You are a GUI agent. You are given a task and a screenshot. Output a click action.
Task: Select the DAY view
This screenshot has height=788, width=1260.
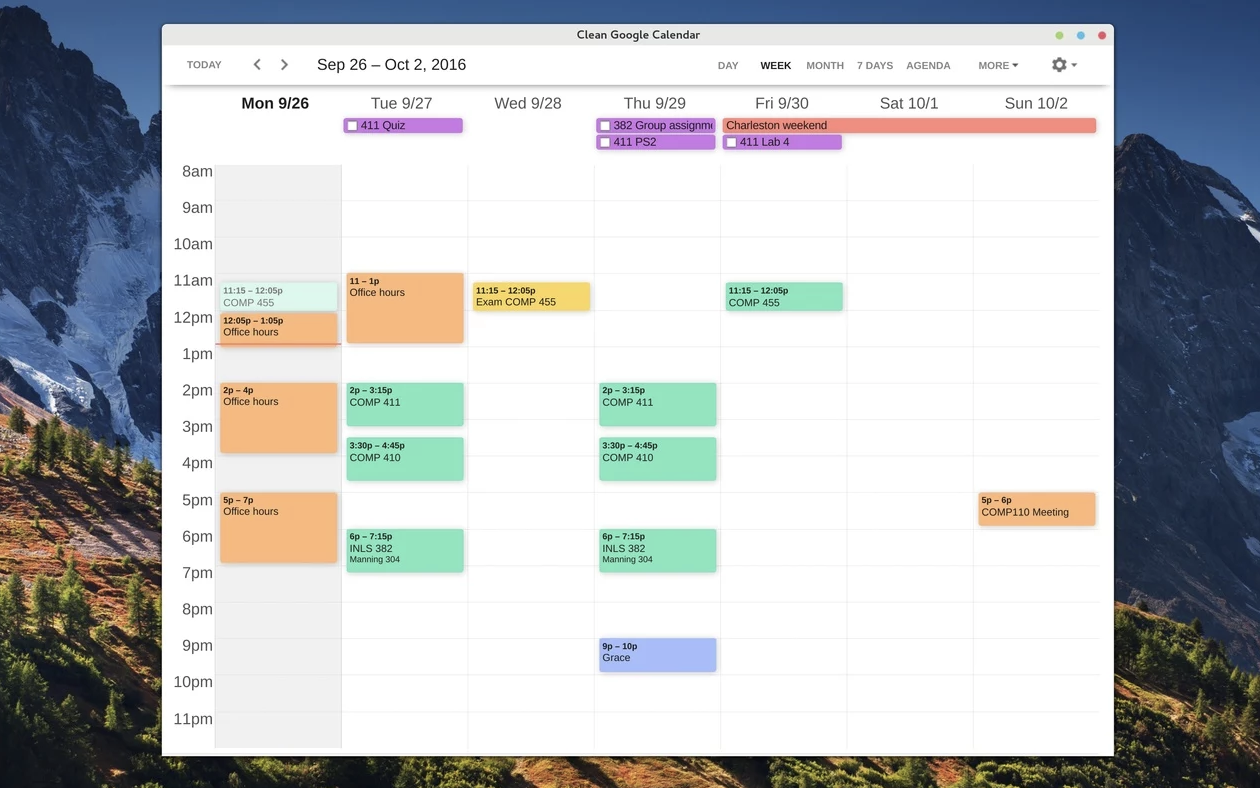[727, 65]
